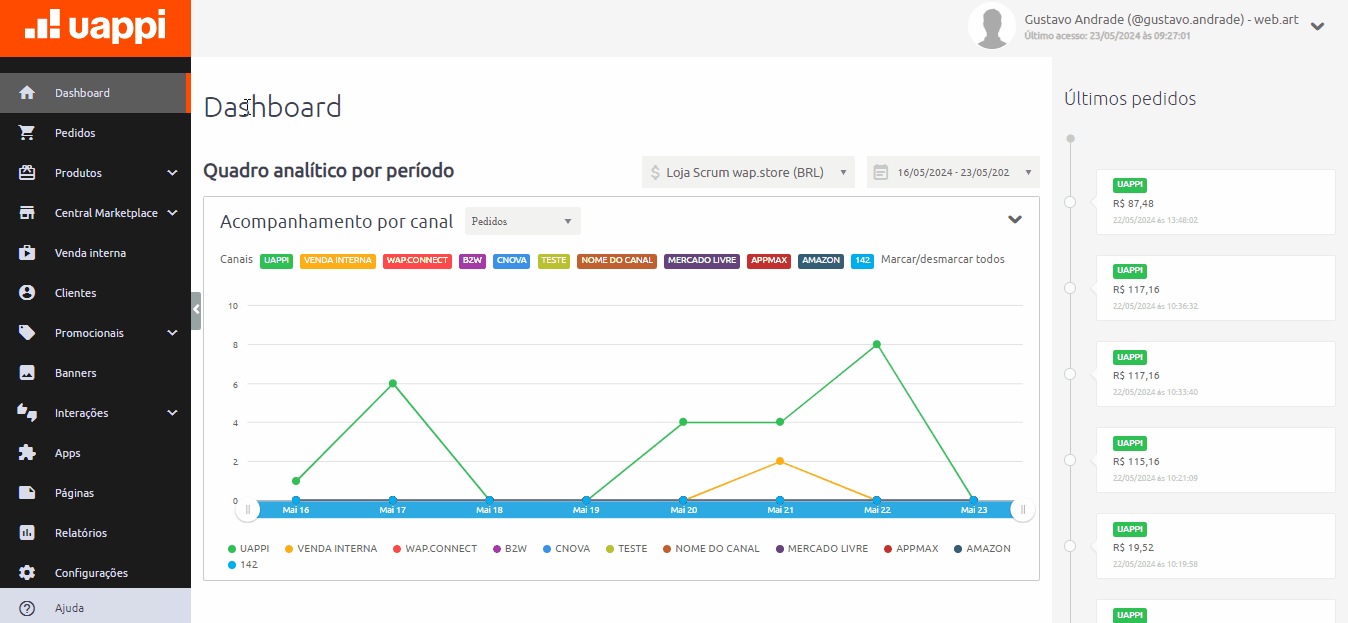Open Banners menu item

click(x=95, y=373)
